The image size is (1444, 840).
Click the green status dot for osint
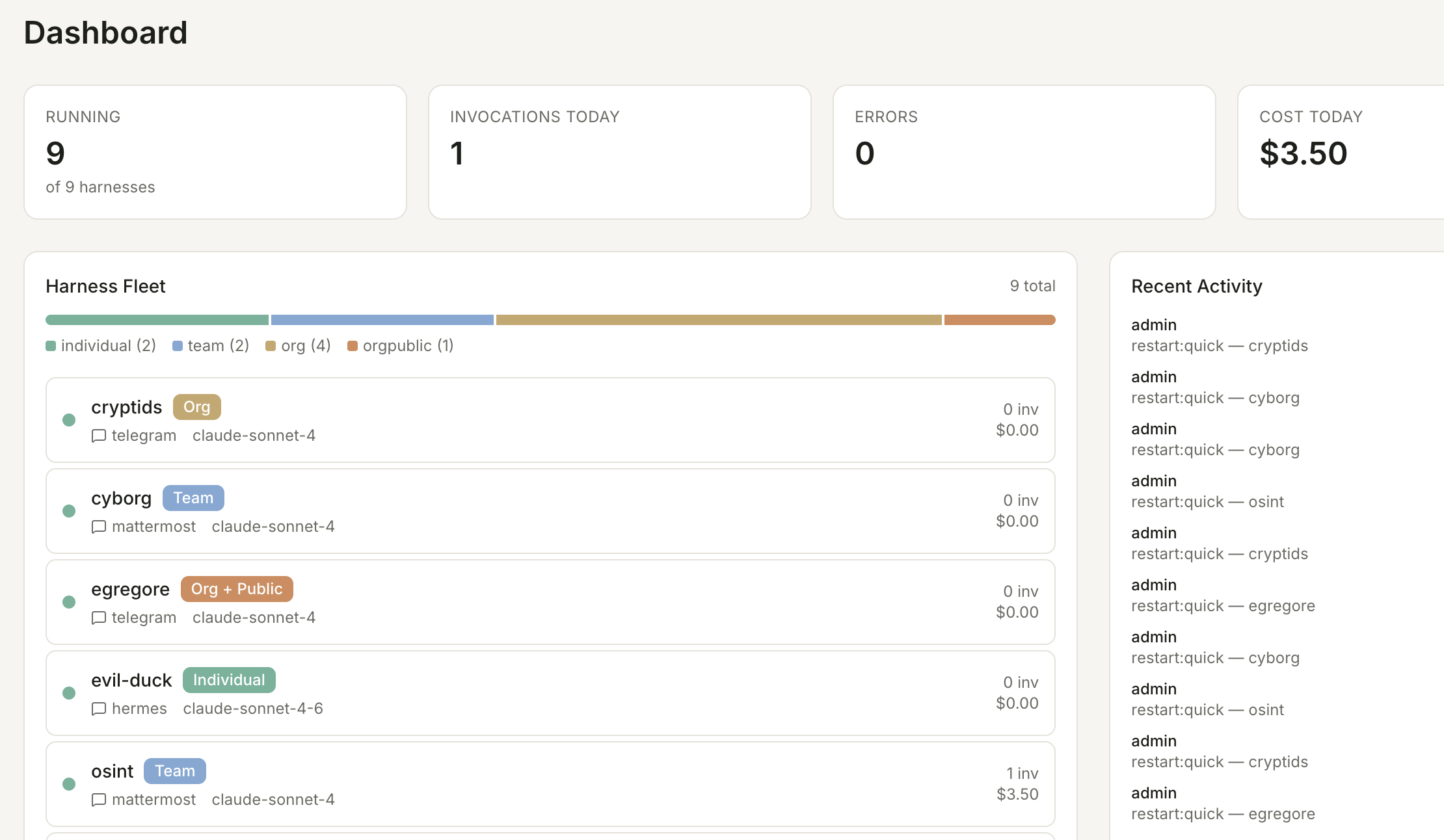click(69, 784)
